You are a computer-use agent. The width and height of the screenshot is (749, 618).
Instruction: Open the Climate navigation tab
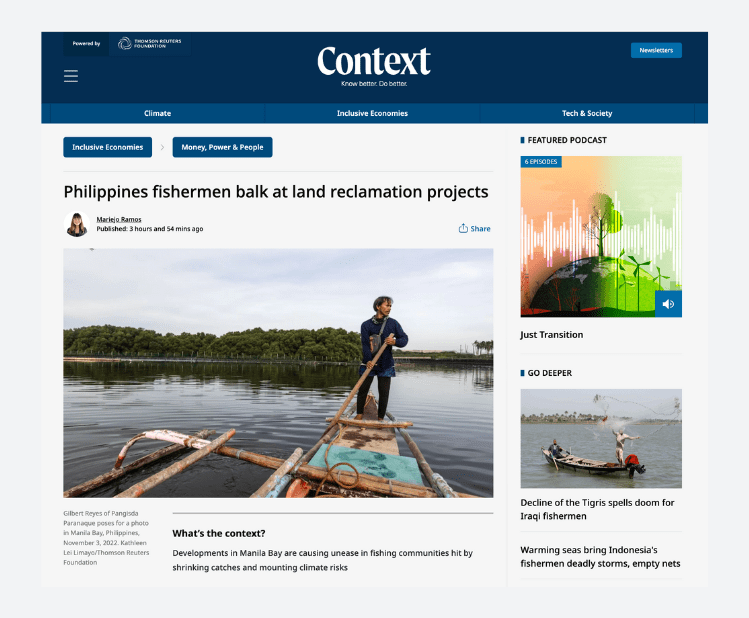point(158,113)
